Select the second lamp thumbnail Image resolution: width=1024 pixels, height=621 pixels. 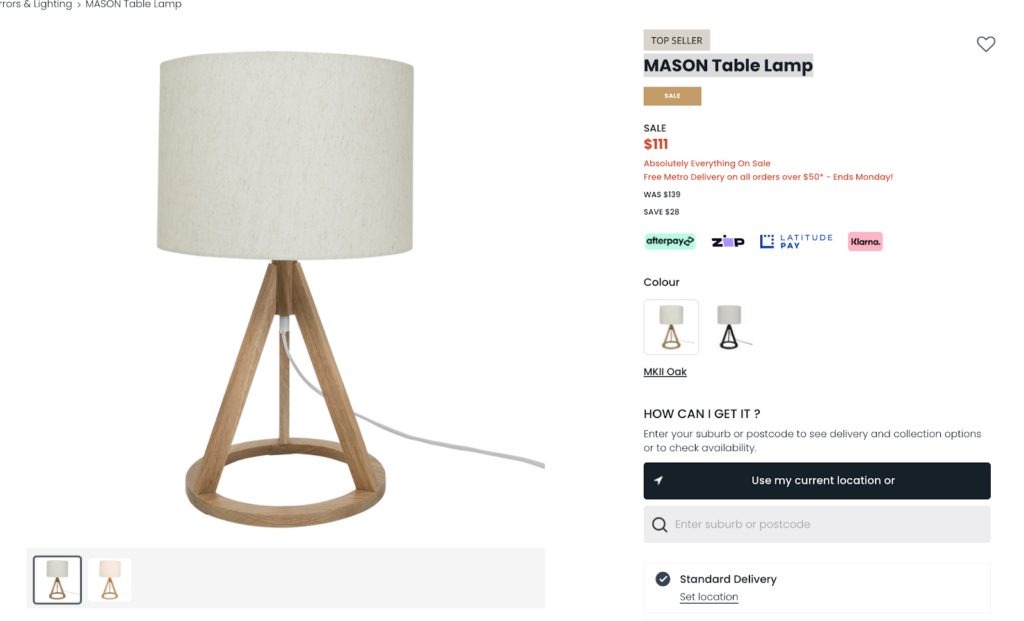(x=110, y=580)
